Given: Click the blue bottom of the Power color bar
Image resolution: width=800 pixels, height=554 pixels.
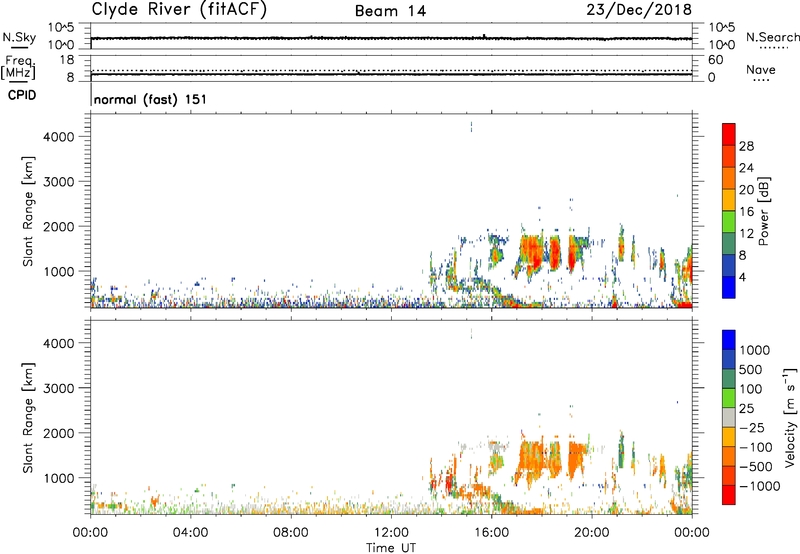Looking at the screenshot, I should tap(729, 287).
